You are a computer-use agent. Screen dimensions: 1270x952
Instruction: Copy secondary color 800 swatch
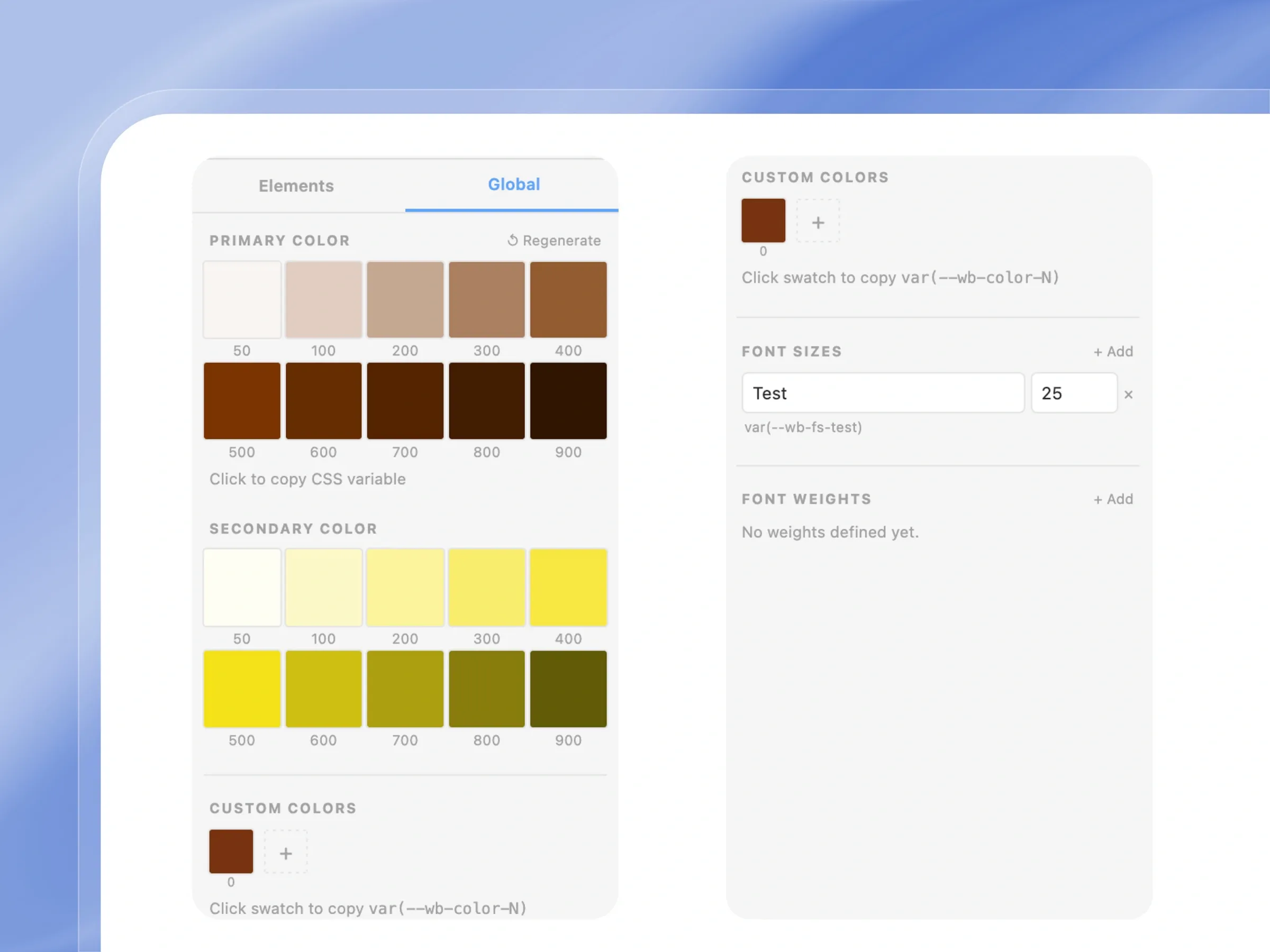coord(487,689)
